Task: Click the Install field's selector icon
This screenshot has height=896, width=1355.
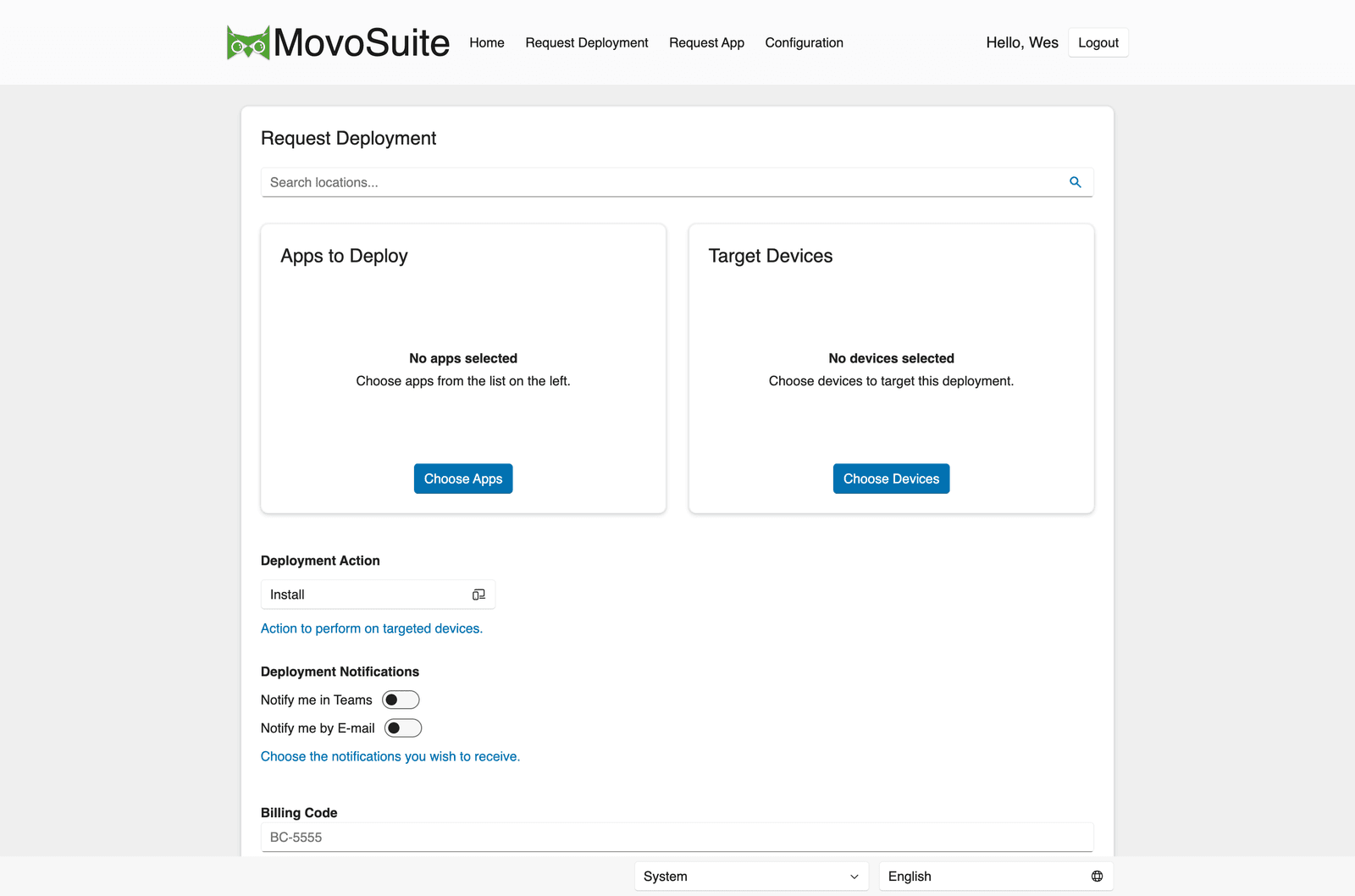Action: coord(478,595)
